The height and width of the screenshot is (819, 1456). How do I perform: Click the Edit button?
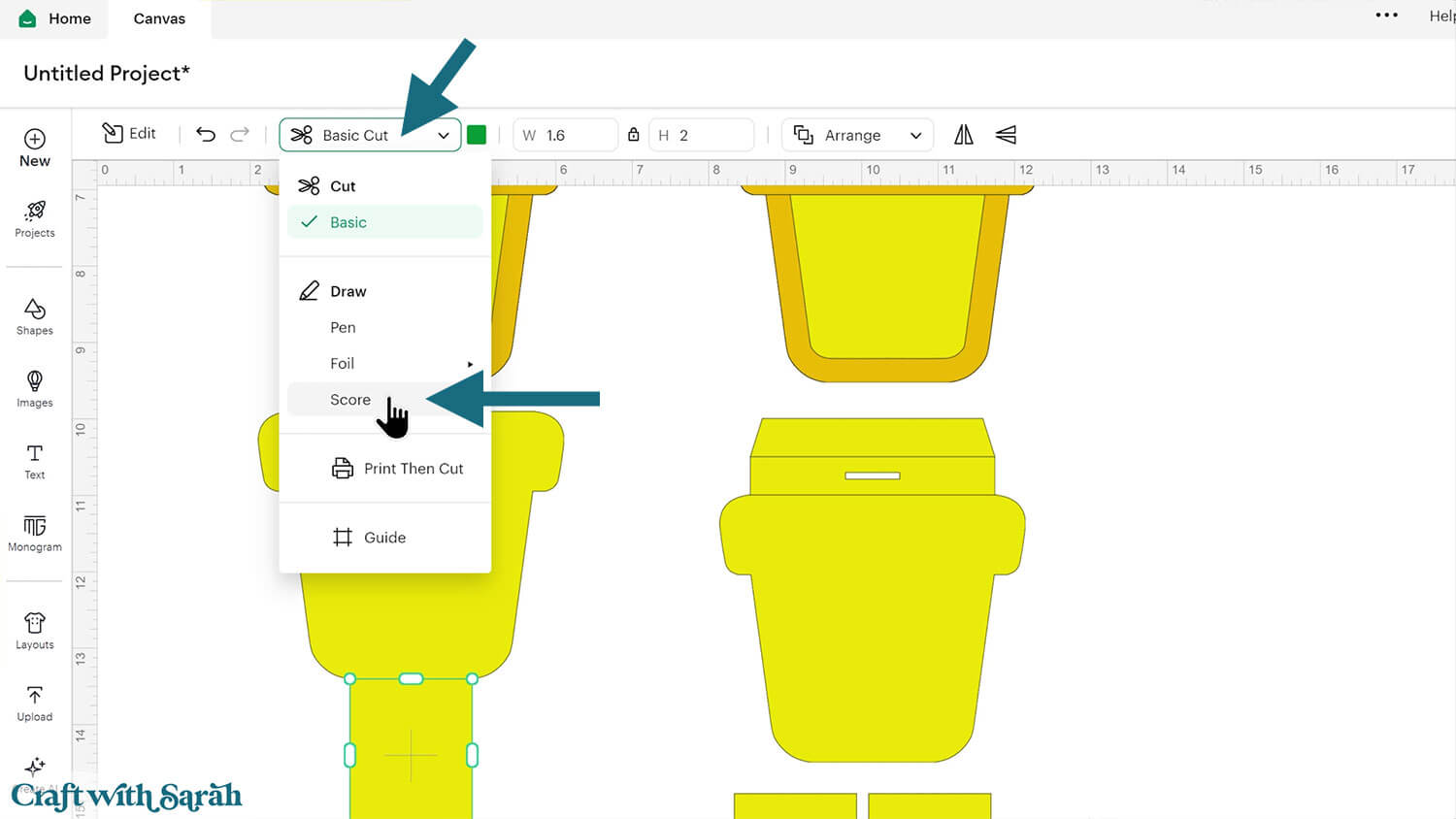(x=129, y=134)
